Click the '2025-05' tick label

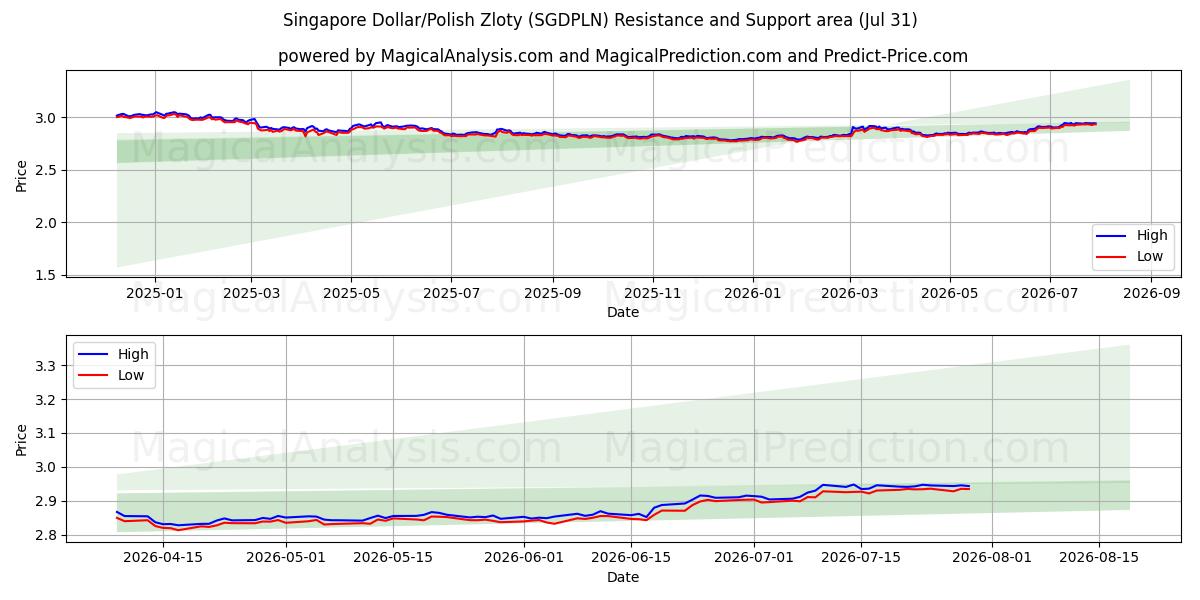pyautogui.click(x=351, y=293)
